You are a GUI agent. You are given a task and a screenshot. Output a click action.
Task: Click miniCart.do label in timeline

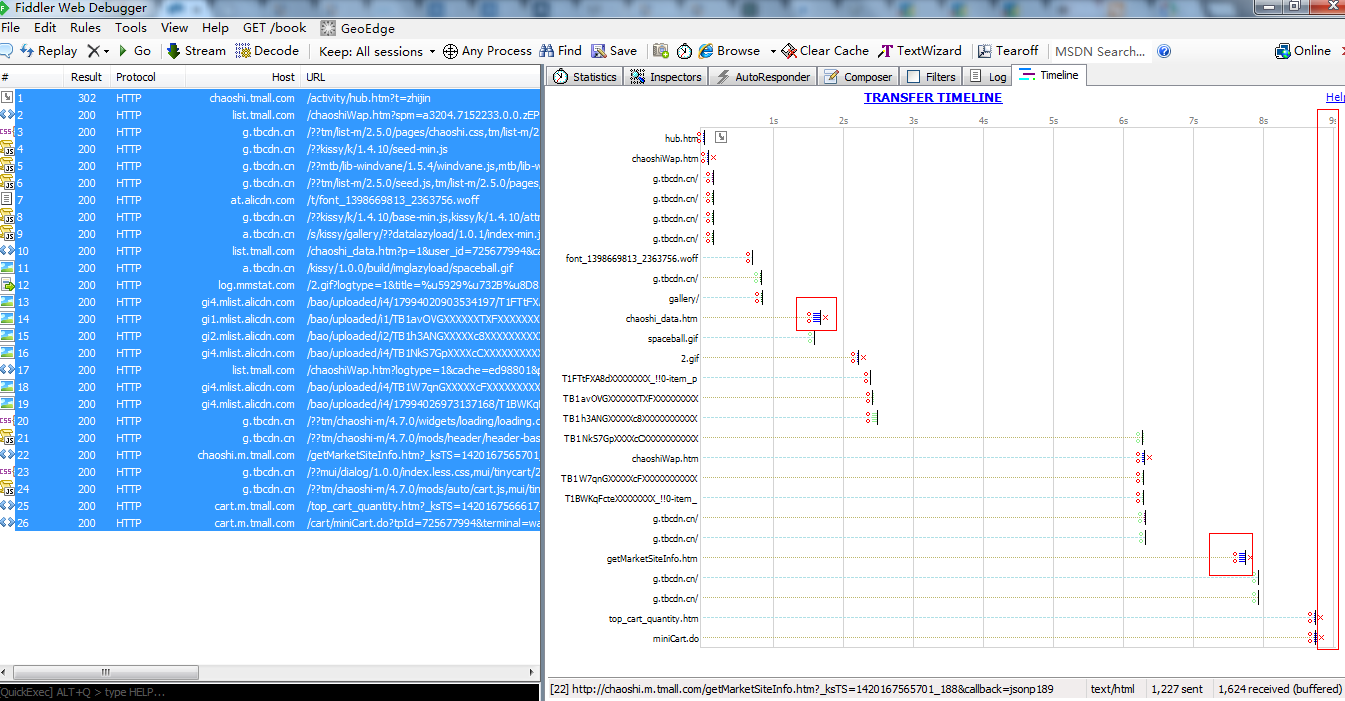click(676, 638)
